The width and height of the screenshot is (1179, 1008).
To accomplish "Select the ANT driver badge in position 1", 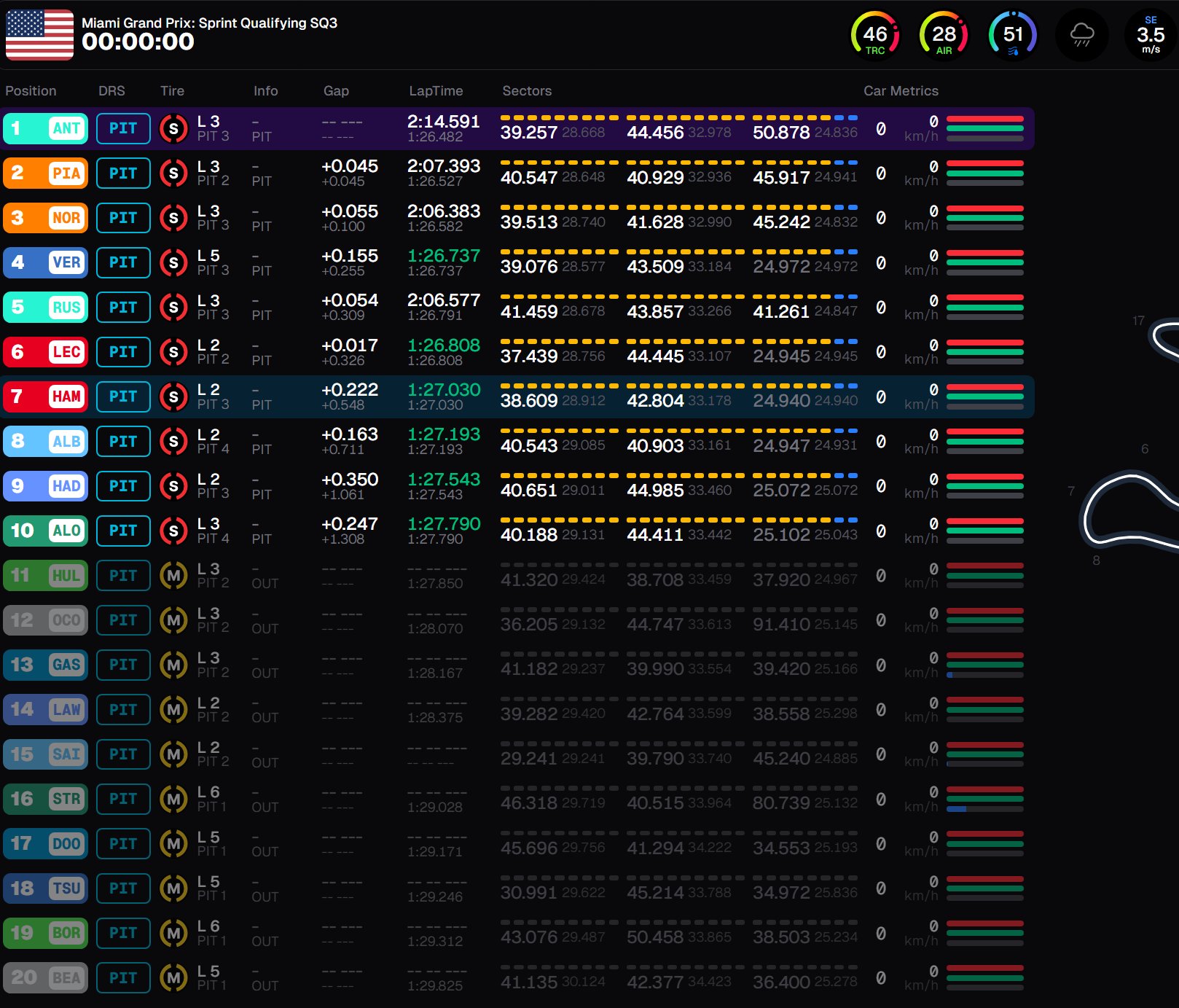I will (x=45, y=128).
